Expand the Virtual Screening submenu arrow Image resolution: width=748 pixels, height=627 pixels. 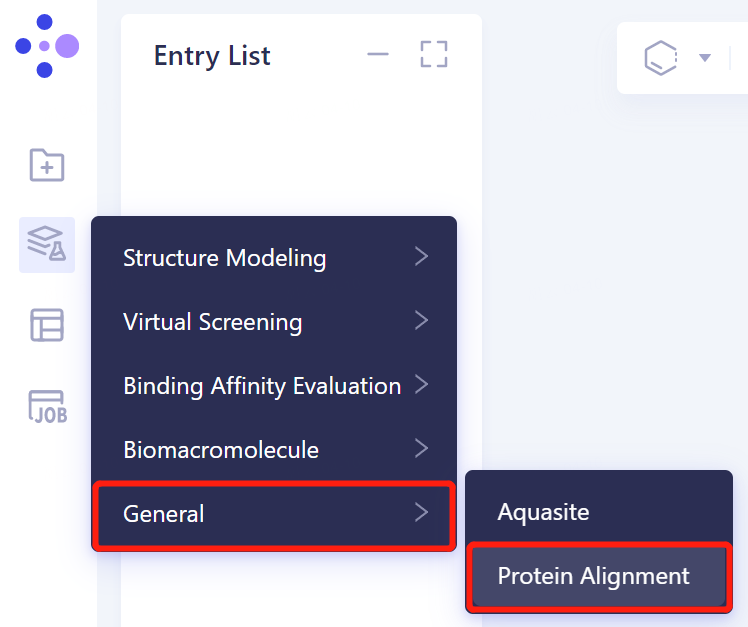click(x=421, y=321)
